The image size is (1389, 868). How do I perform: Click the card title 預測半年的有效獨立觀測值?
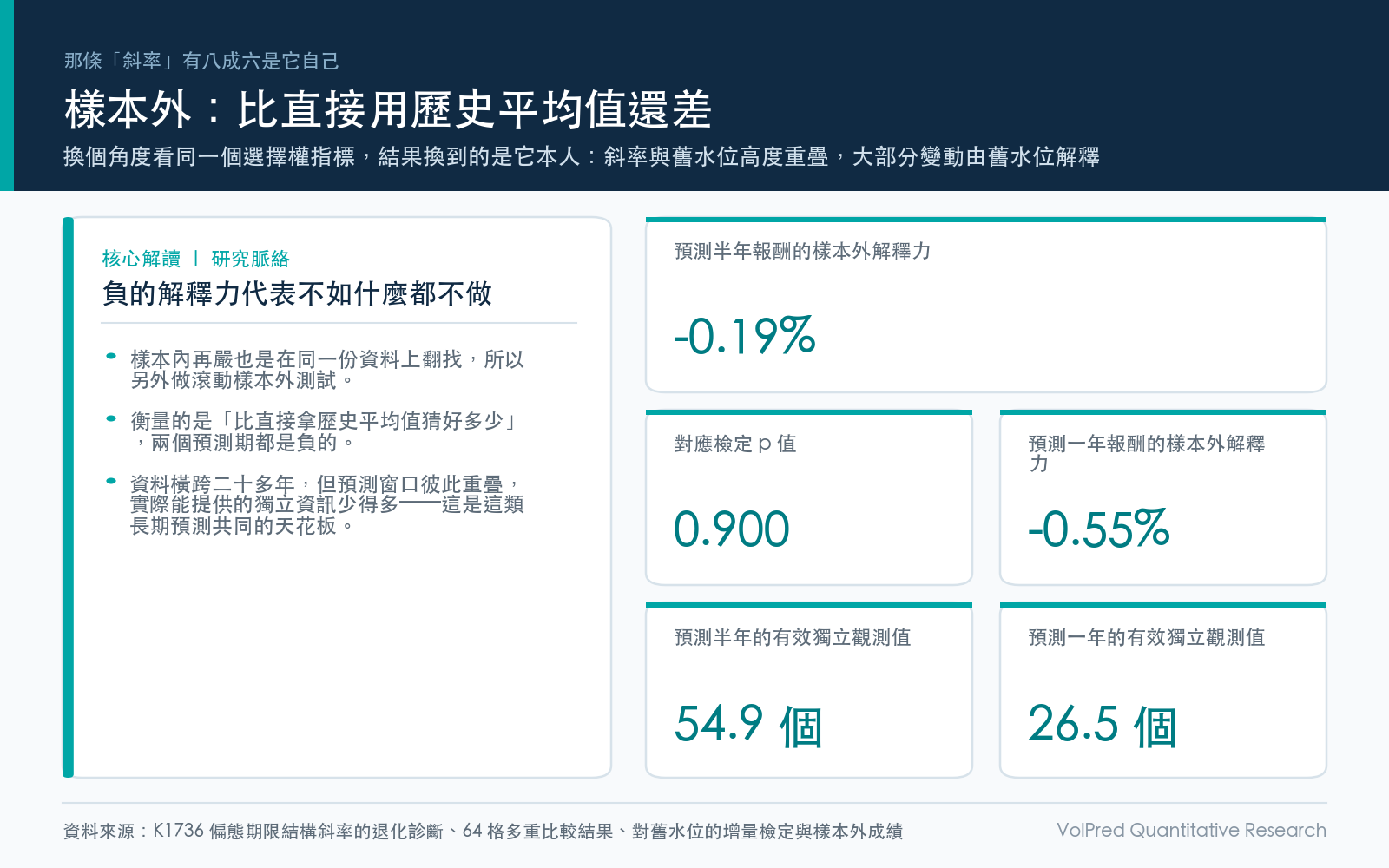pos(793,638)
